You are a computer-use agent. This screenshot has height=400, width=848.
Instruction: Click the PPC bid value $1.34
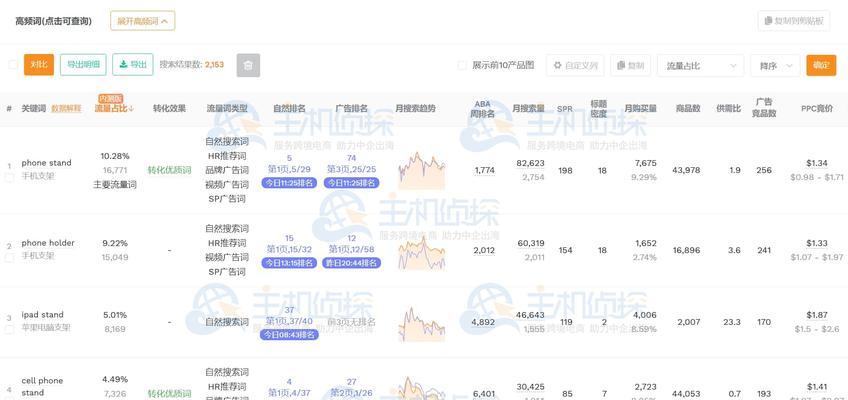point(817,163)
